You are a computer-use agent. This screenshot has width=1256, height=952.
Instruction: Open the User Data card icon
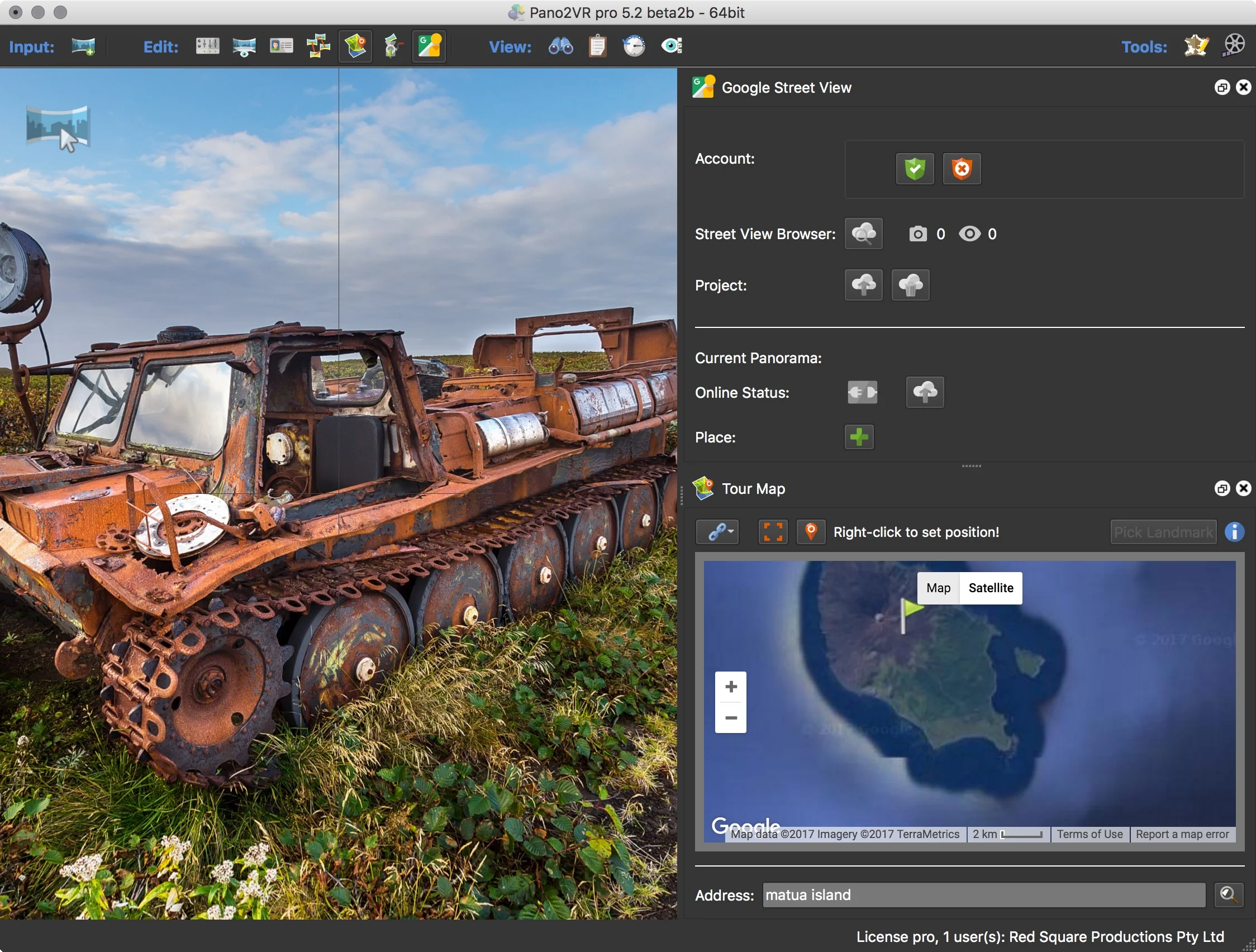click(x=281, y=46)
